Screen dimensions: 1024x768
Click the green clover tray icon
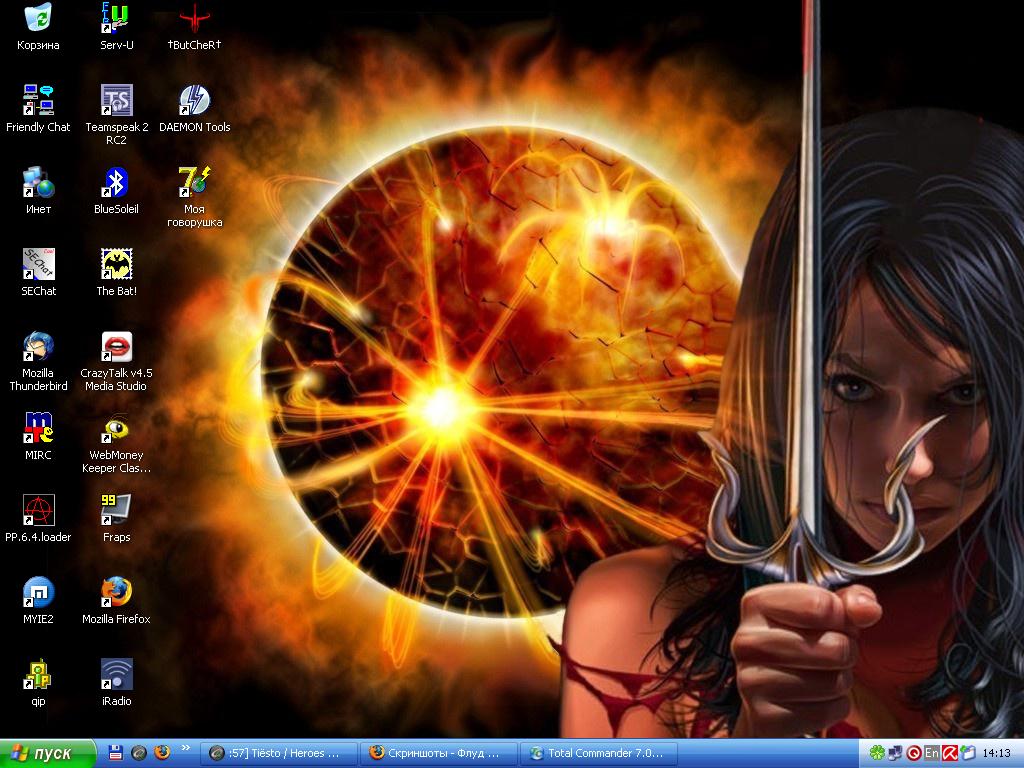876,753
